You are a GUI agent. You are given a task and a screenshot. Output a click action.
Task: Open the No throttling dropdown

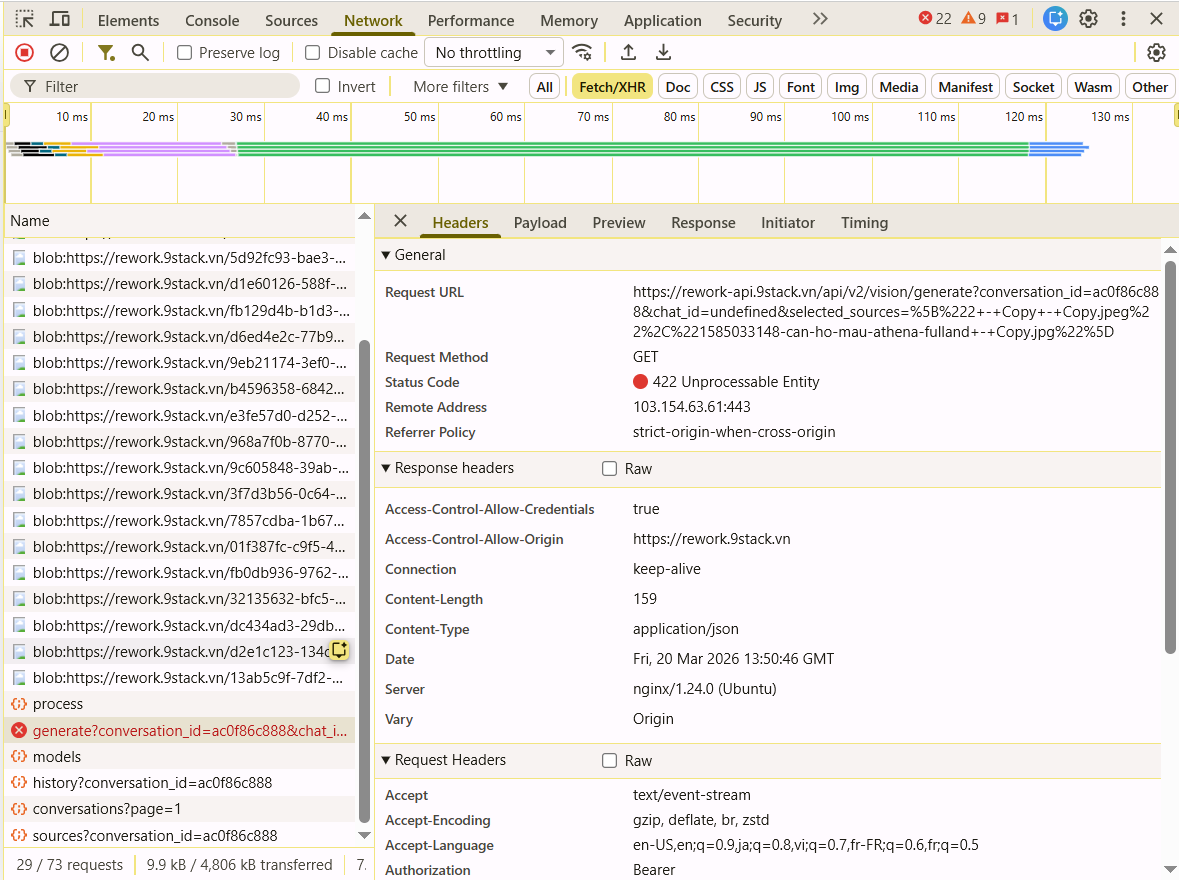(494, 53)
